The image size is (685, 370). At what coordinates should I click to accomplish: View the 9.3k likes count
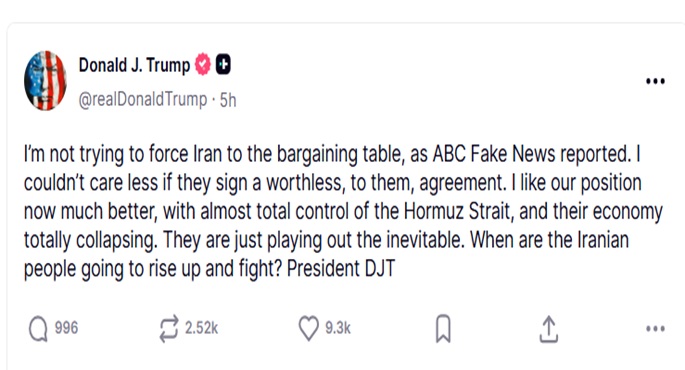tap(338, 328)
